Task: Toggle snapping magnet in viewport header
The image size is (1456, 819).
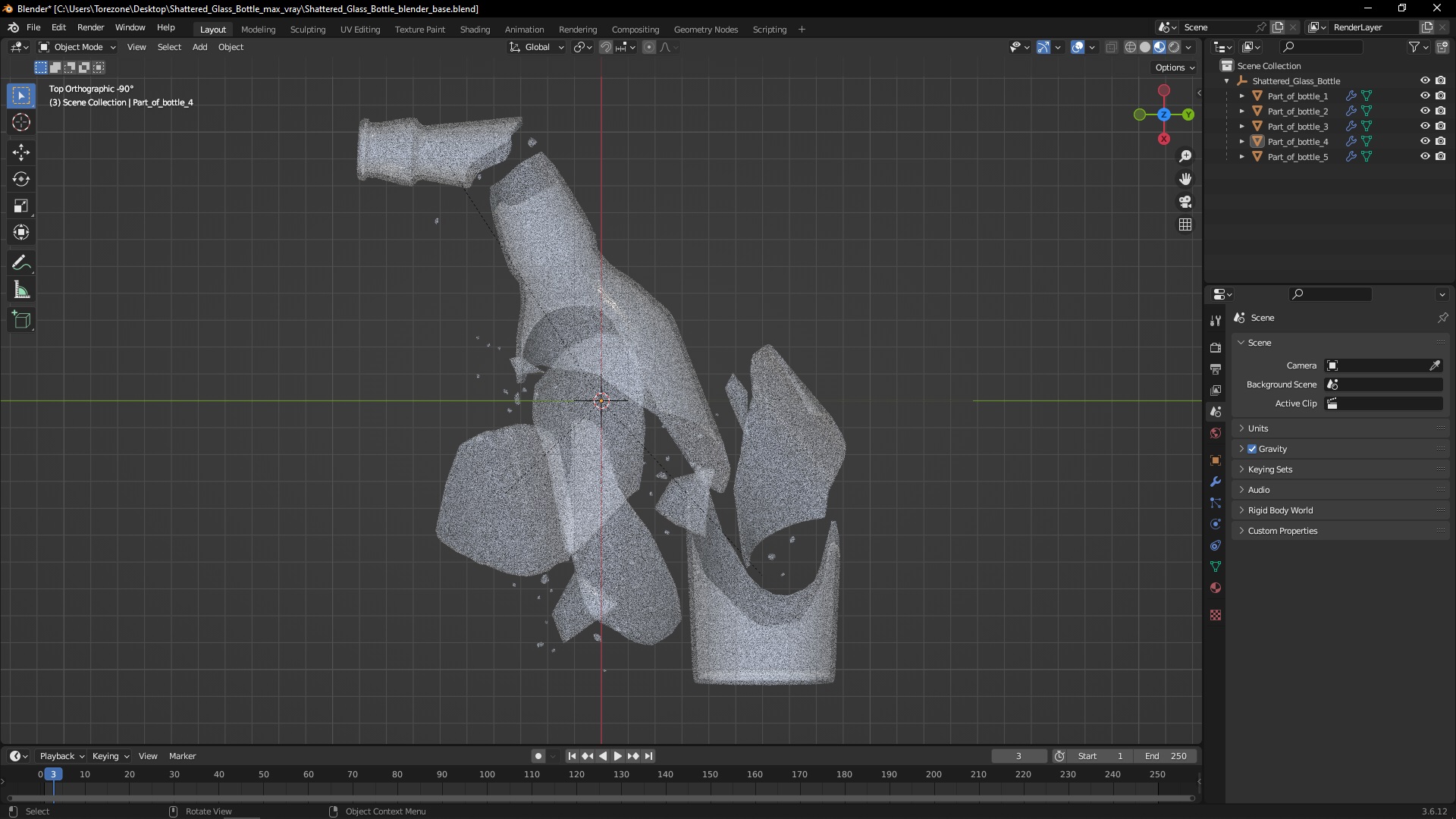Action: coord(605,47)
